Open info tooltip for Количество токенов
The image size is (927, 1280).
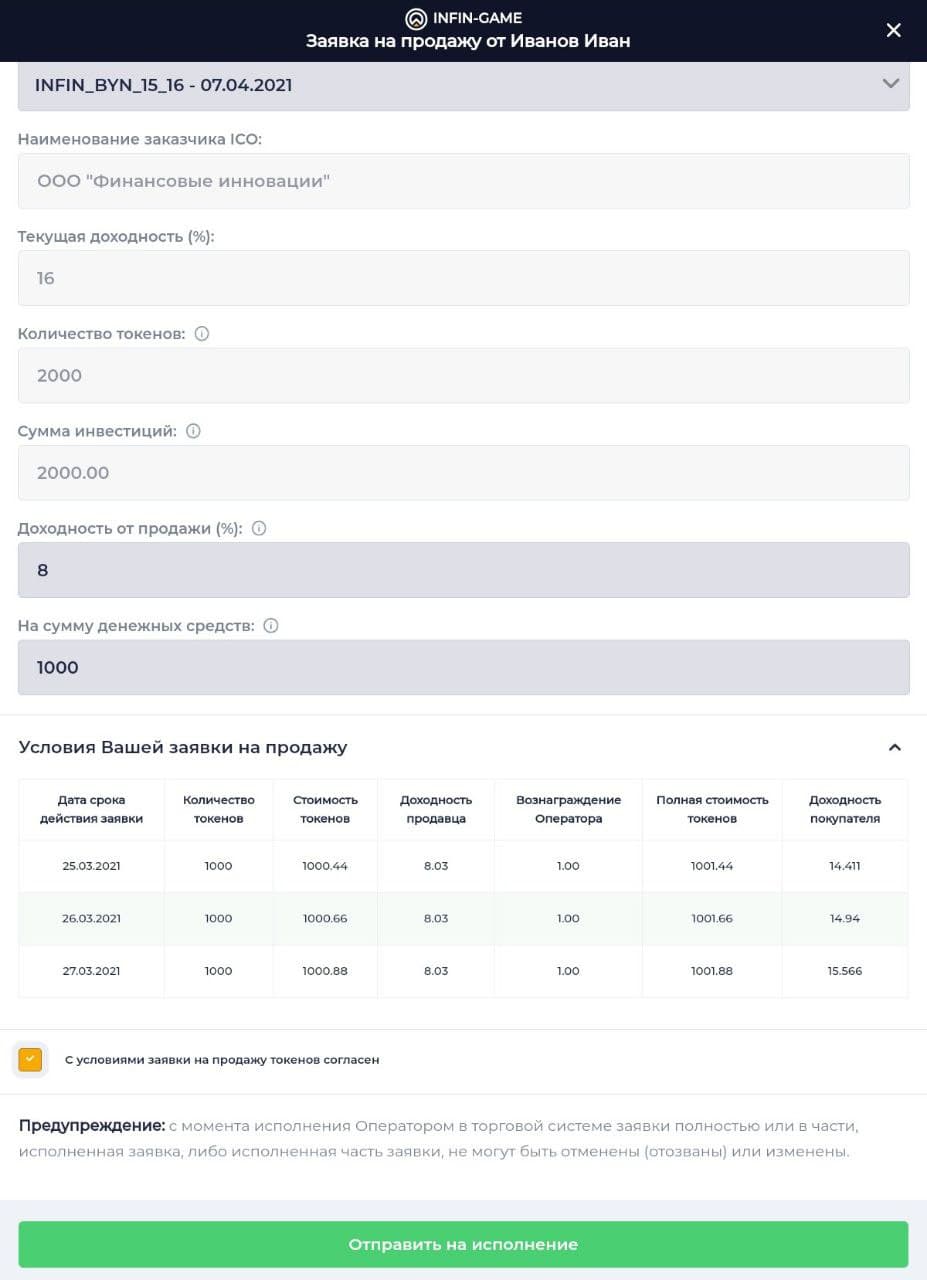click(202, 334)
